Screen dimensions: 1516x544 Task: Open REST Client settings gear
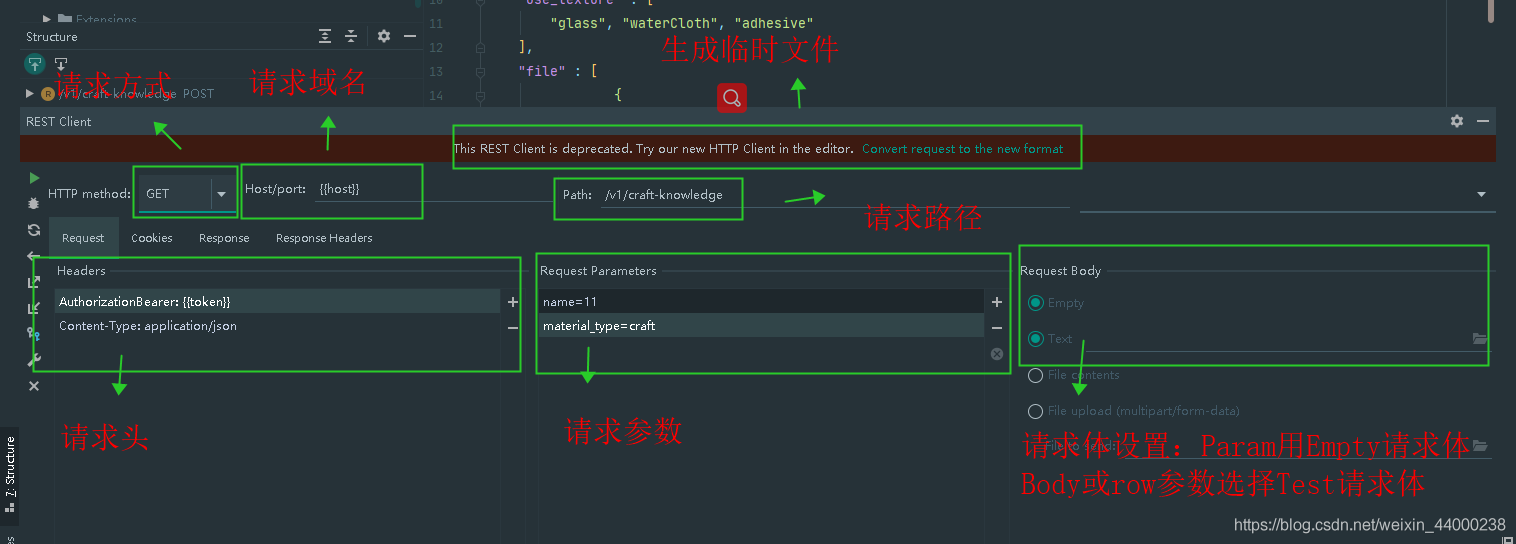pyautogui.click(x=1457, y=121)
